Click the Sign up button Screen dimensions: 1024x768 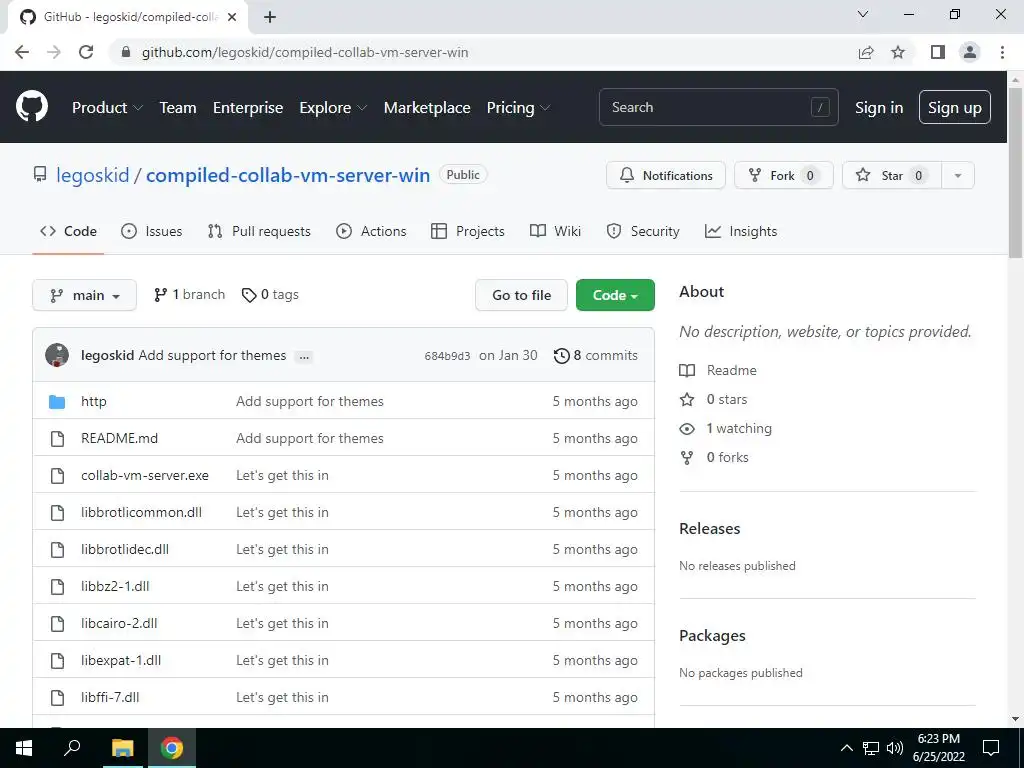pyautogui.click(x=955, y=108)
